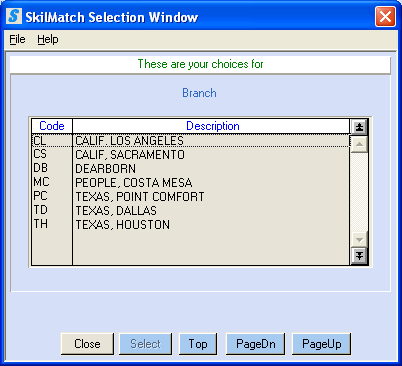Viewport: 402px width, 366px height.
Task: Open the File menu
Action: click(x=17, y=39)
